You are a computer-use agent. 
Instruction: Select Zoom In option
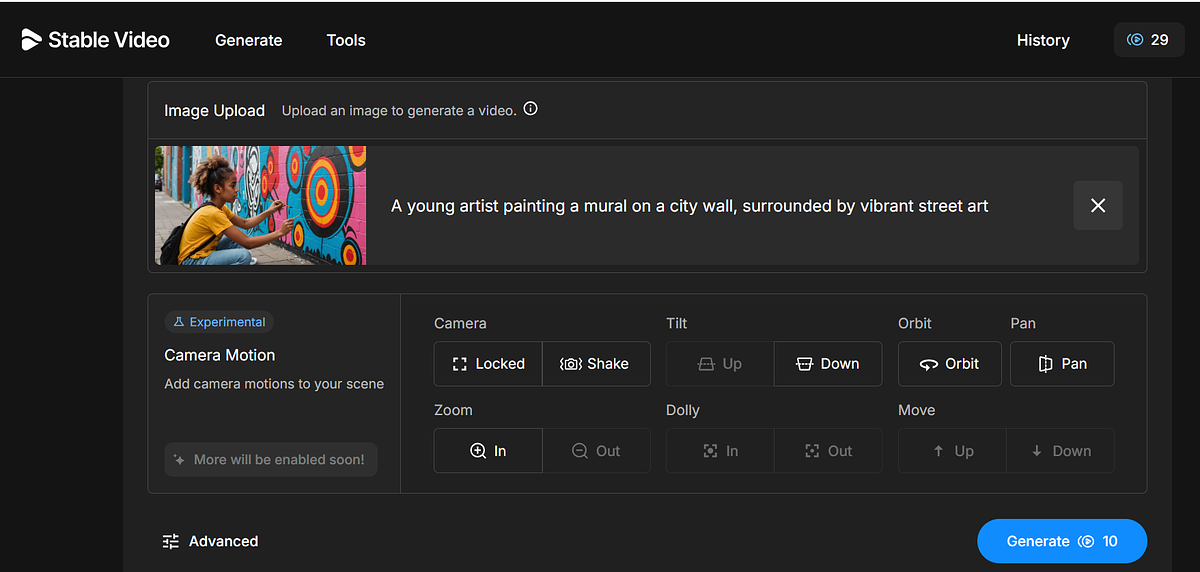point(488,451)
